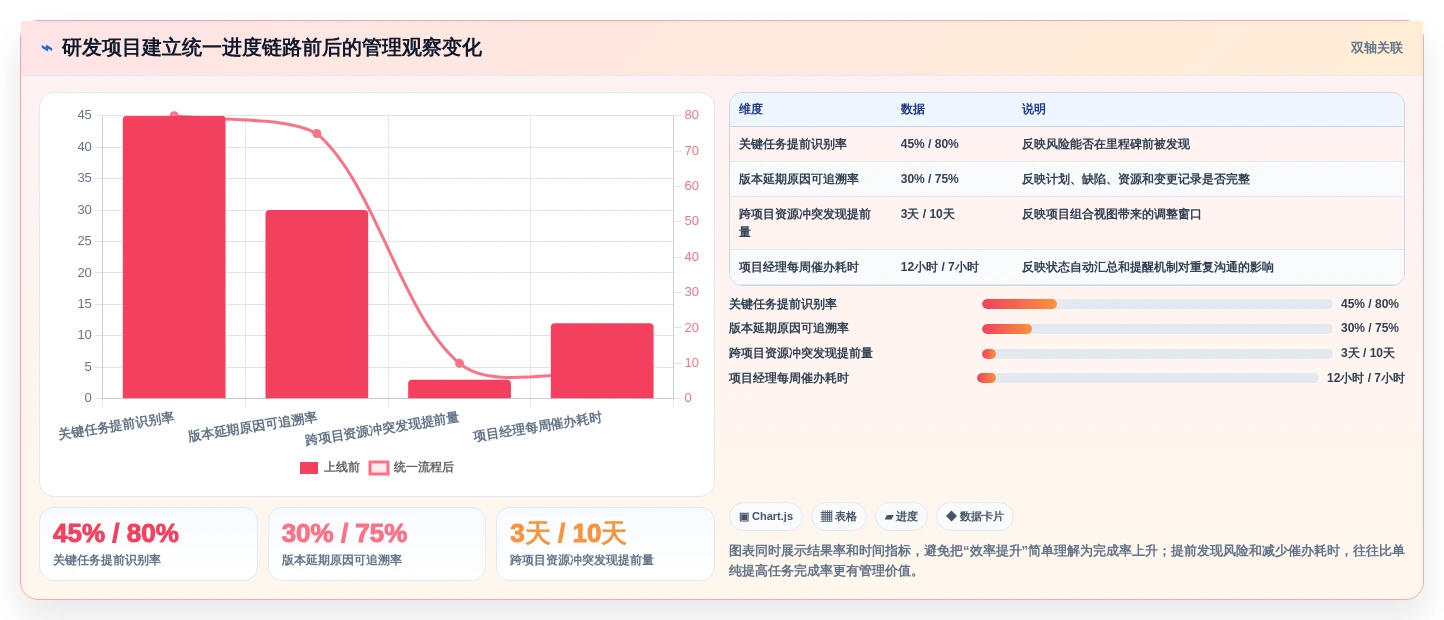The image size is (1444, 620).
Task: Click the Chart.js tag chip
Action: coord(766,517)
